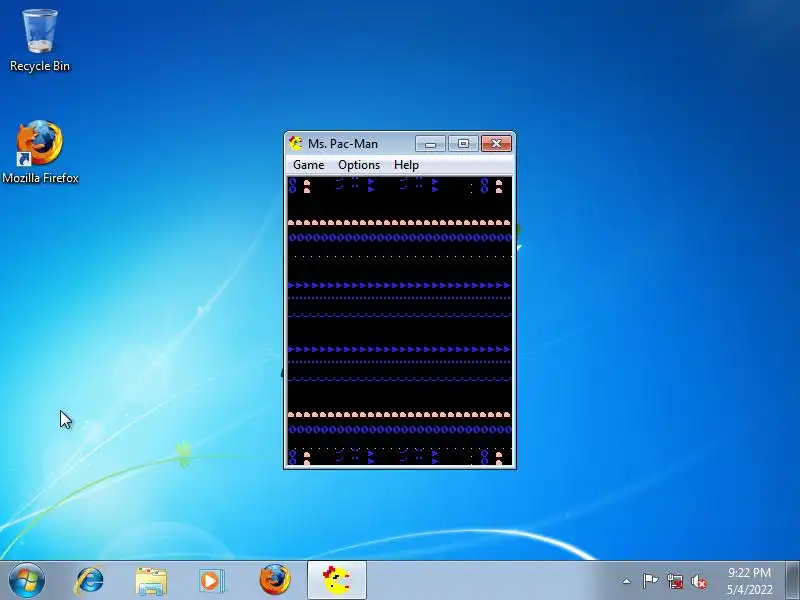
Task: Select the Mozilla Firefox desktop shortcut
Action: [40, 152]
